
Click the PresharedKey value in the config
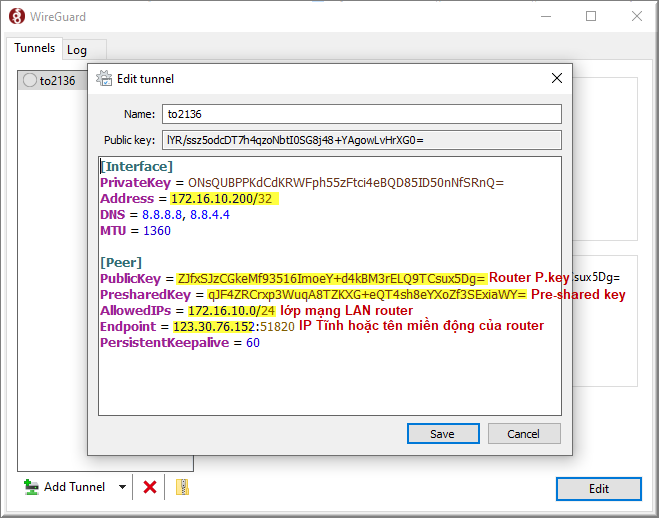pyautogui.click(x=367, y=294)
